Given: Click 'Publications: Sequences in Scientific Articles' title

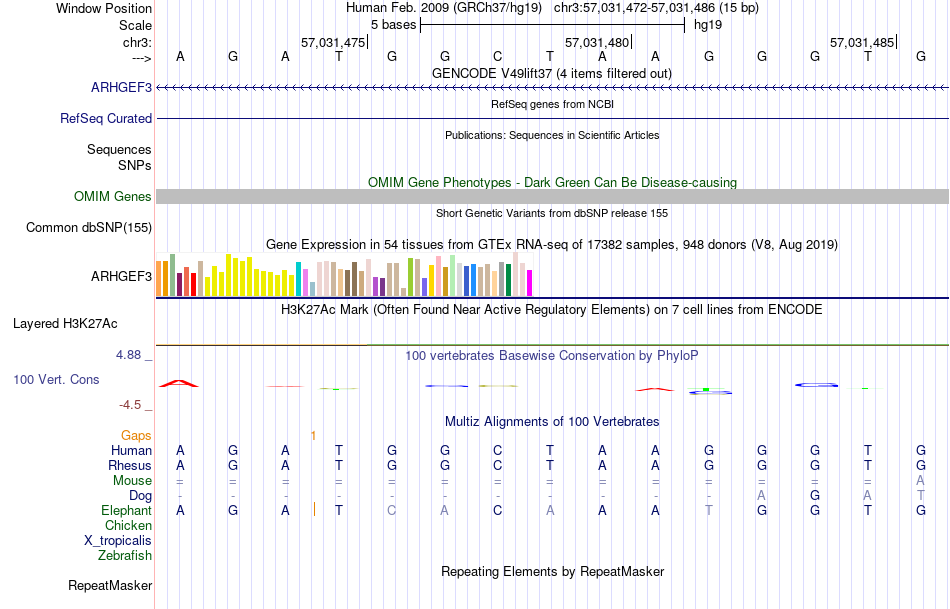Looking at the screenshot, I should click(x=552, y=135).
